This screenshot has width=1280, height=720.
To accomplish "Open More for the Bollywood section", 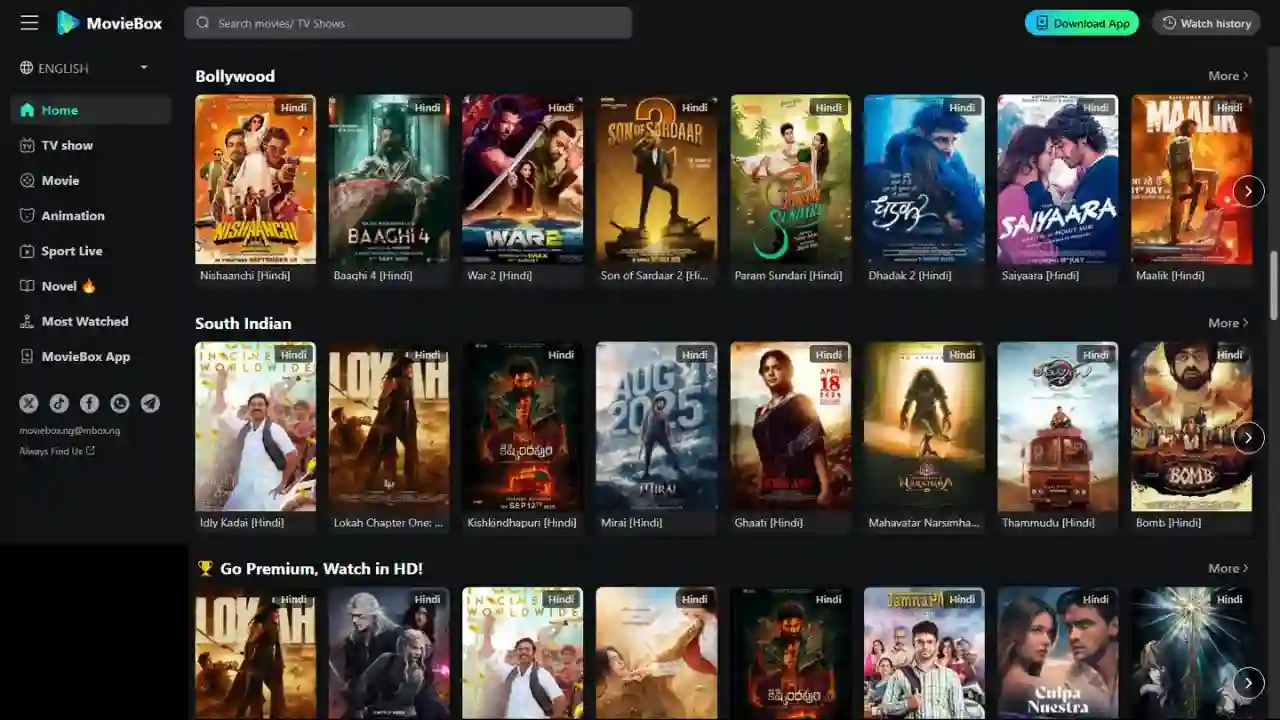I will pyautogui.click(x=1228, y=75).
